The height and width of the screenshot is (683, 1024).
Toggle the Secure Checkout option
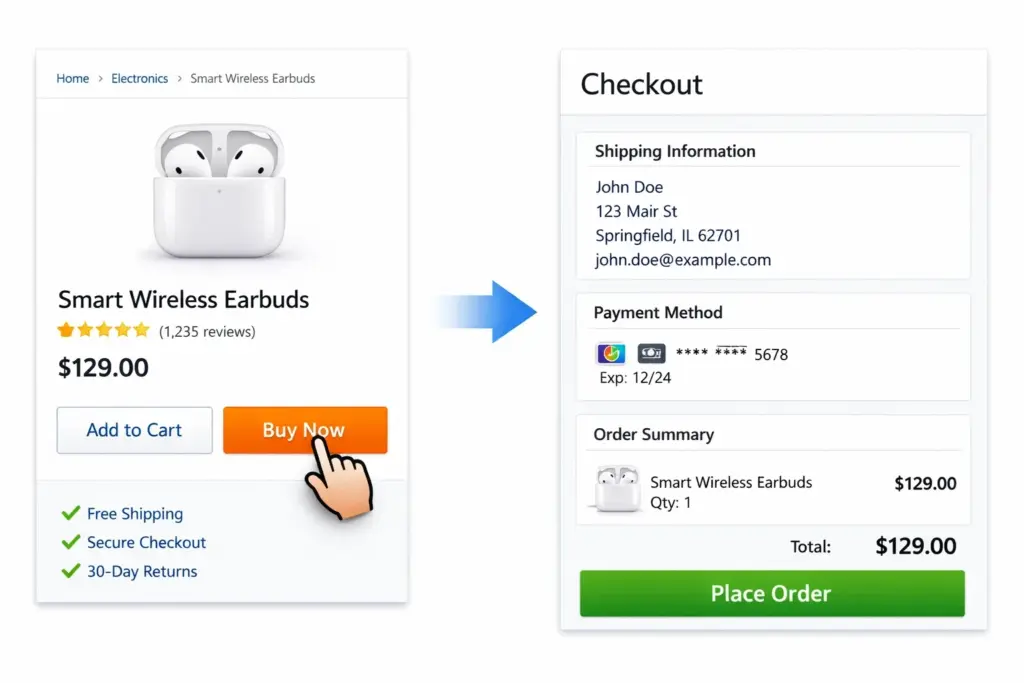[x=146, y=542]
